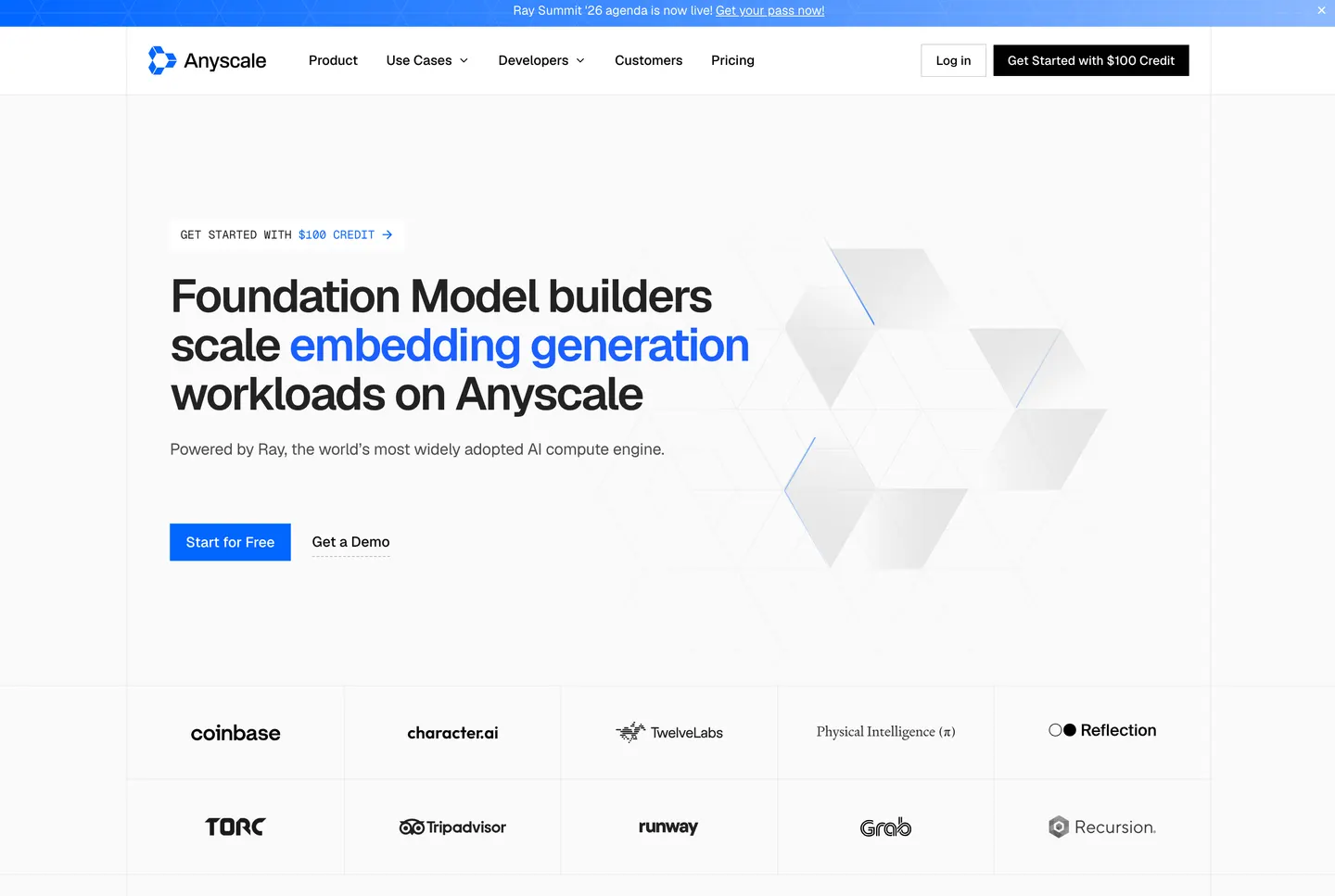Click the Tripadvisor owl logo
The height and width of the screenshot is (896, 1335).
click(412, 827)
